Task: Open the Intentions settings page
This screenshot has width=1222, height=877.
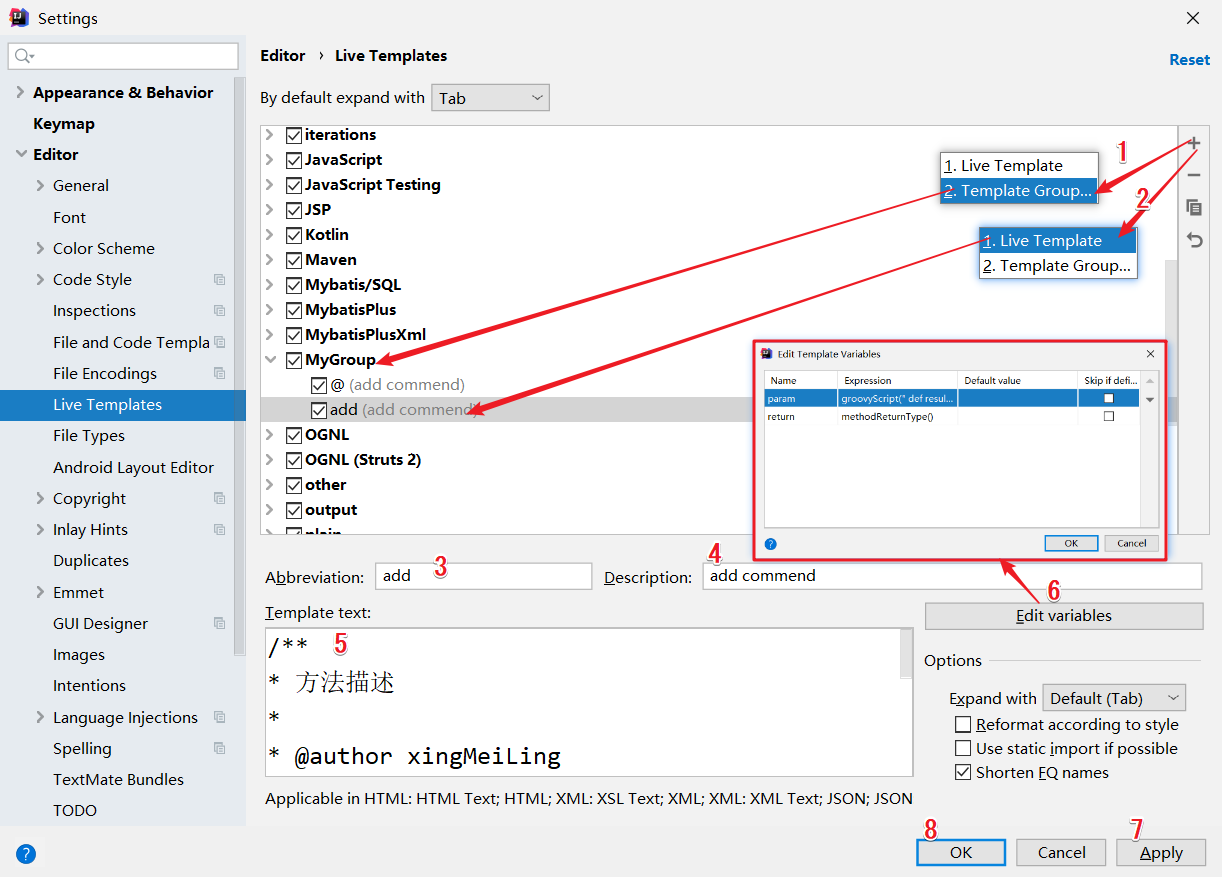Action: pos(89,685)
